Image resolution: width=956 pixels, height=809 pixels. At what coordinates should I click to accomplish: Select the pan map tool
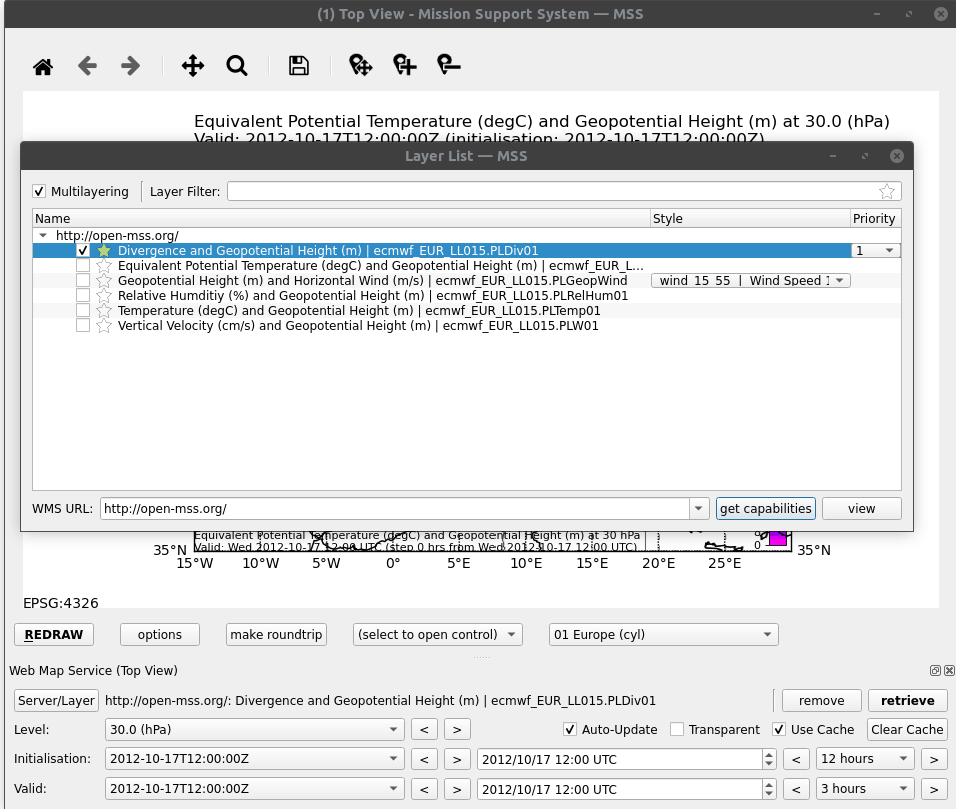[x=191, y=65]
